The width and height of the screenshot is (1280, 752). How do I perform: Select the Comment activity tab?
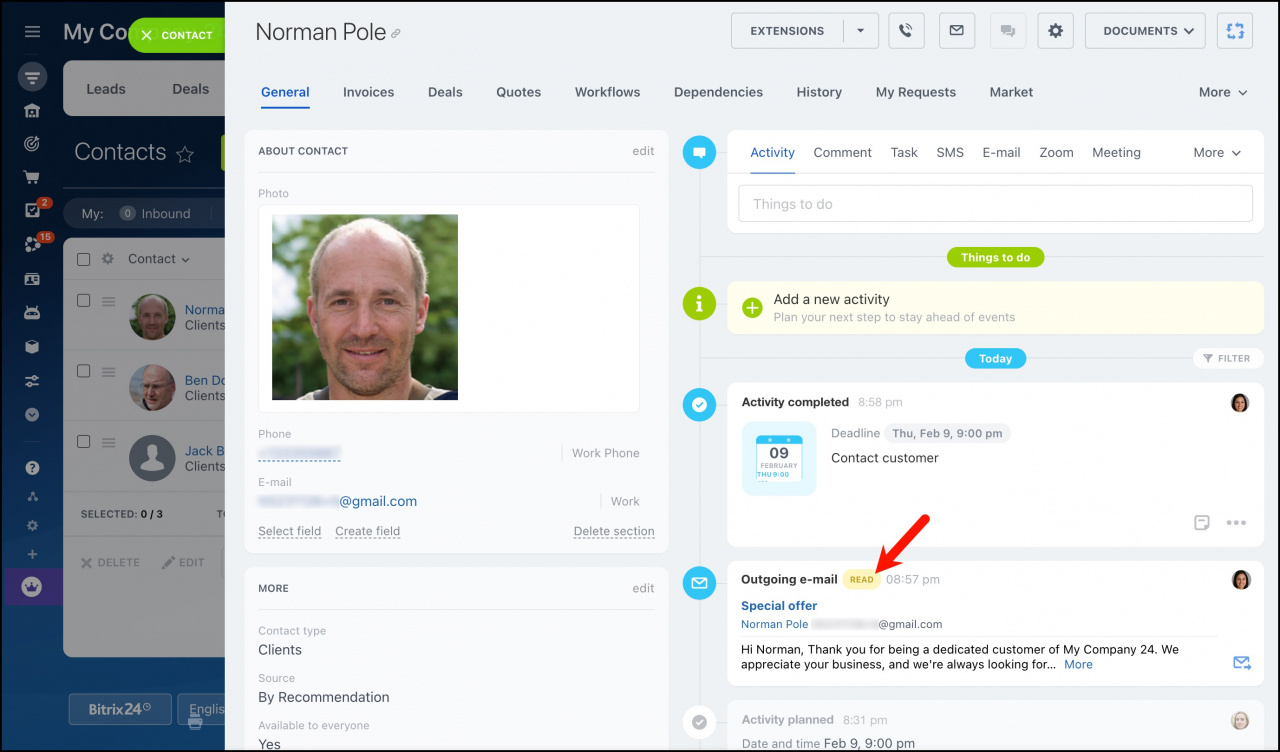click(x=842, y=153)
